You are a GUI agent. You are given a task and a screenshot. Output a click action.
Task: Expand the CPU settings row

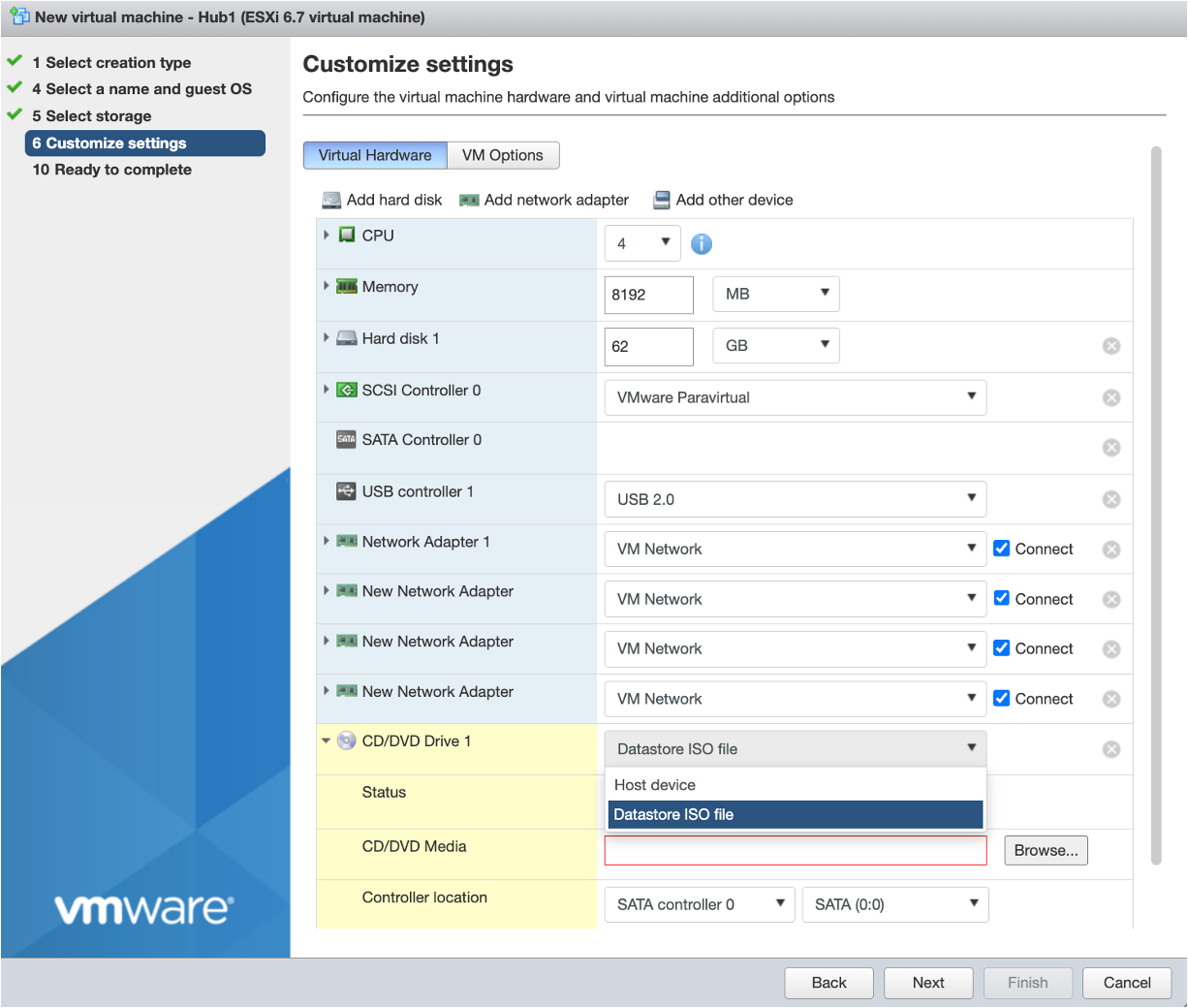(327, 235)
